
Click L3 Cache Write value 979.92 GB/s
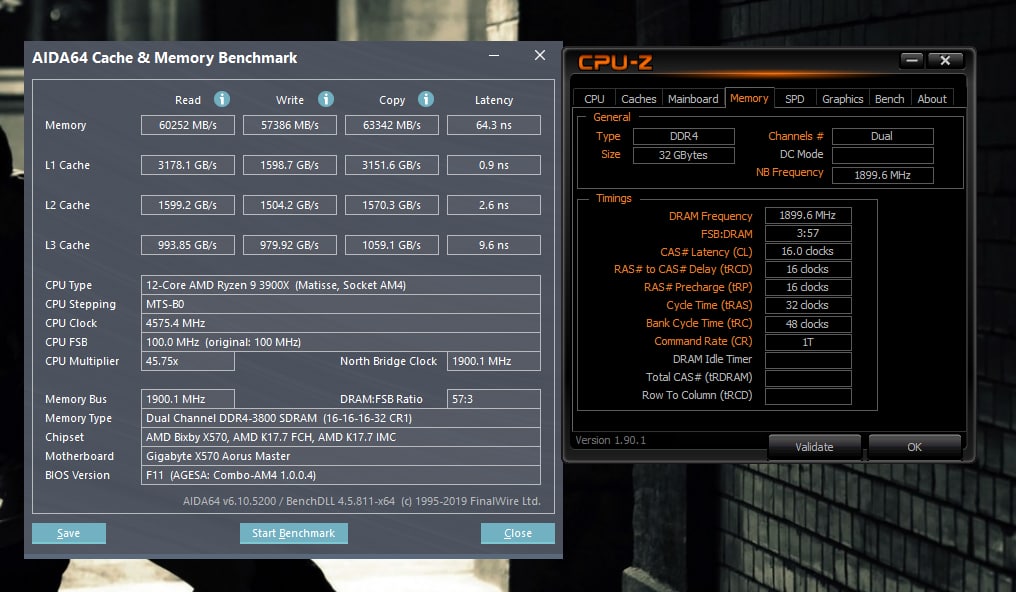(290, 245)
